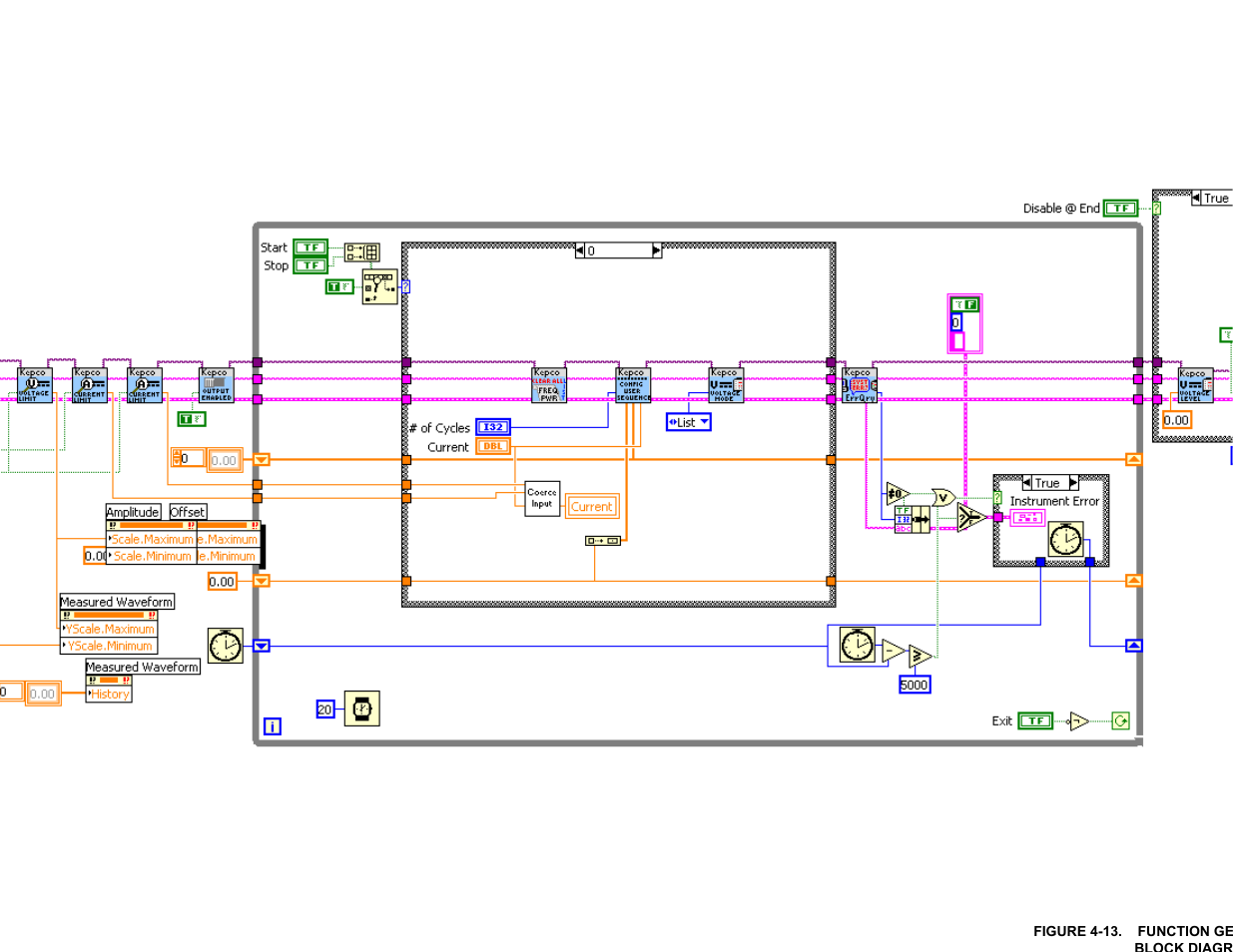Click the Build Array node beside Start
The width and height of the screenshot is (1233, 952).
coord(362,252)
